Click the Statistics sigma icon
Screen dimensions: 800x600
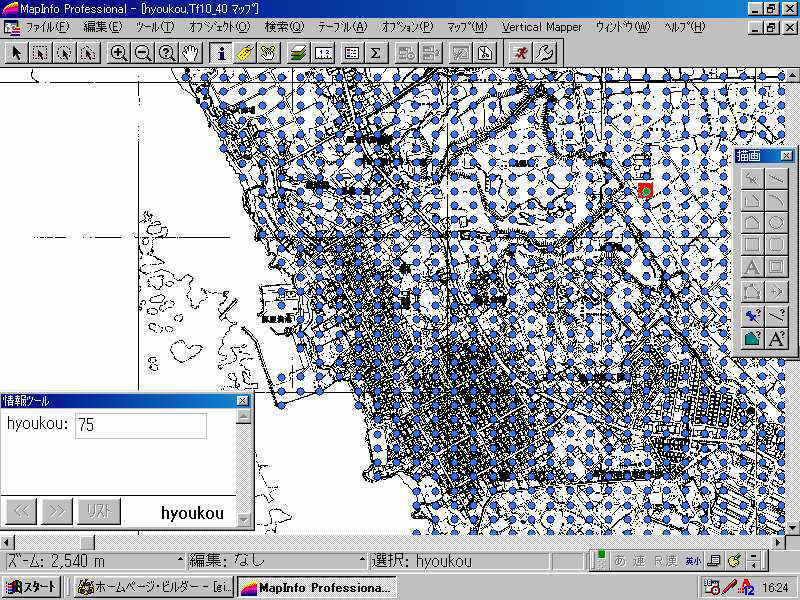pyautogui.click(x=376, y=53)
